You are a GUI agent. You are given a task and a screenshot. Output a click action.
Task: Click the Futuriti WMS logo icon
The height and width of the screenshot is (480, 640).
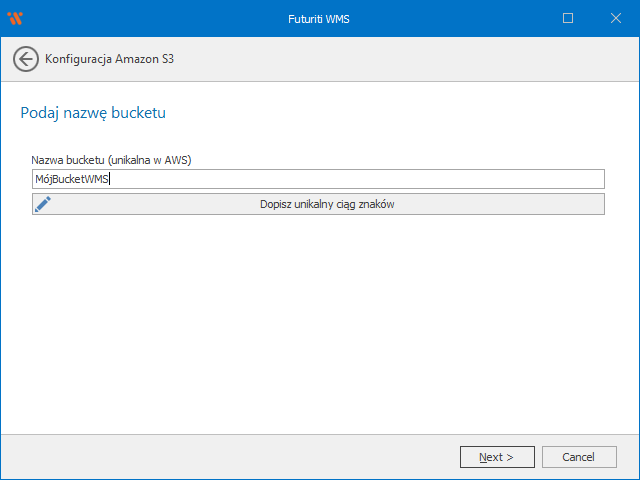15,18
